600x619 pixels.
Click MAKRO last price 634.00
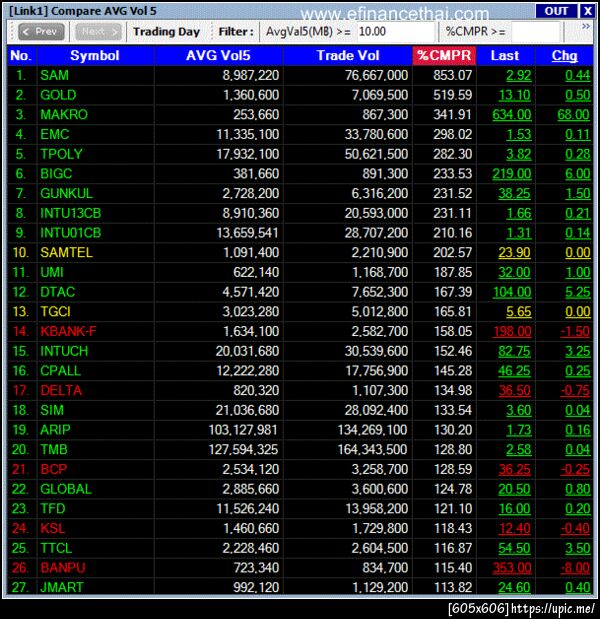click(x=512, y=115)
